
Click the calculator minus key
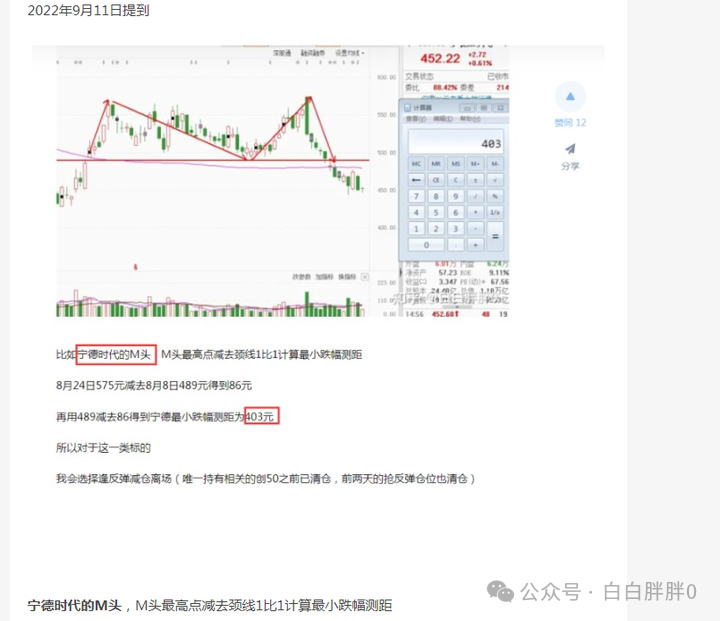(475, 228)
